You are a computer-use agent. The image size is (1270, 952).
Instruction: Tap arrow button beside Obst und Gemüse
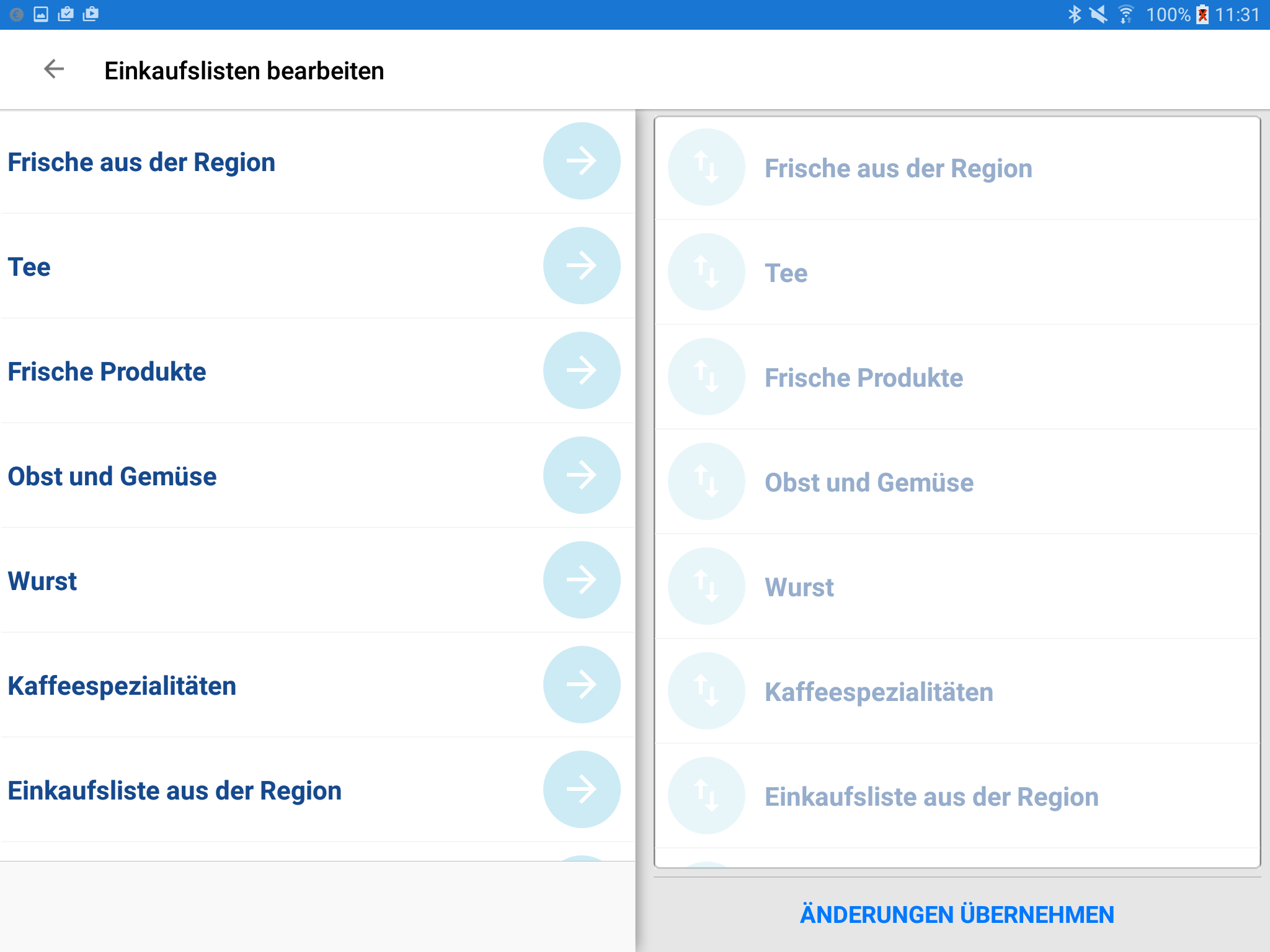point(581,475)
